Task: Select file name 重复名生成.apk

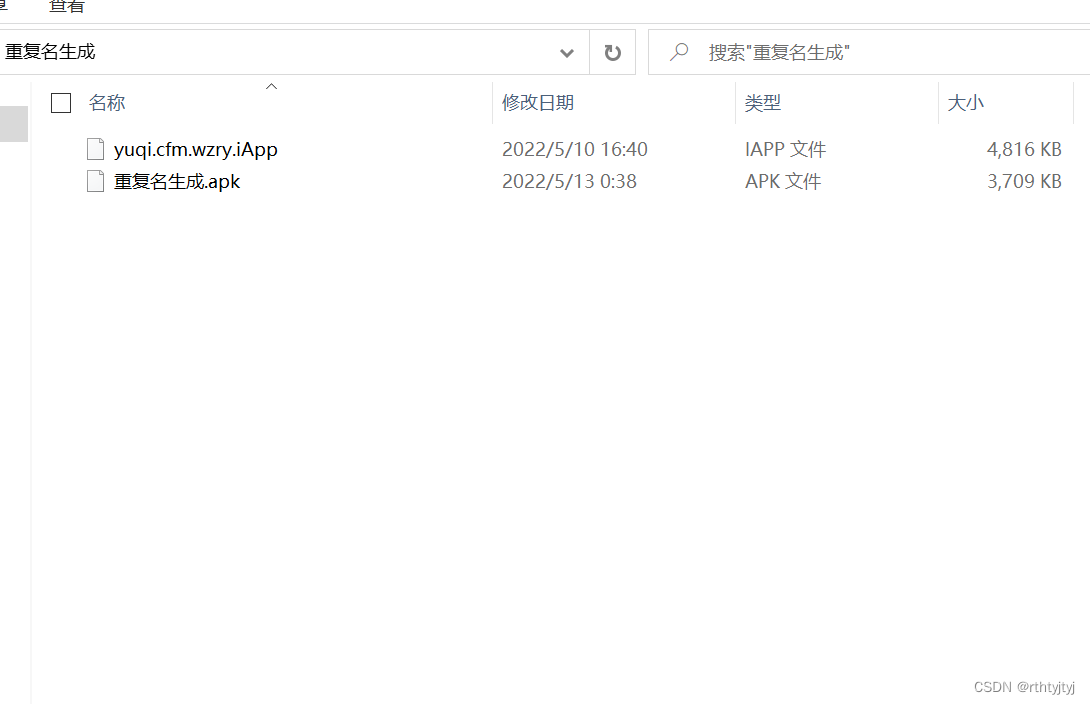Action: pos(177,181)
